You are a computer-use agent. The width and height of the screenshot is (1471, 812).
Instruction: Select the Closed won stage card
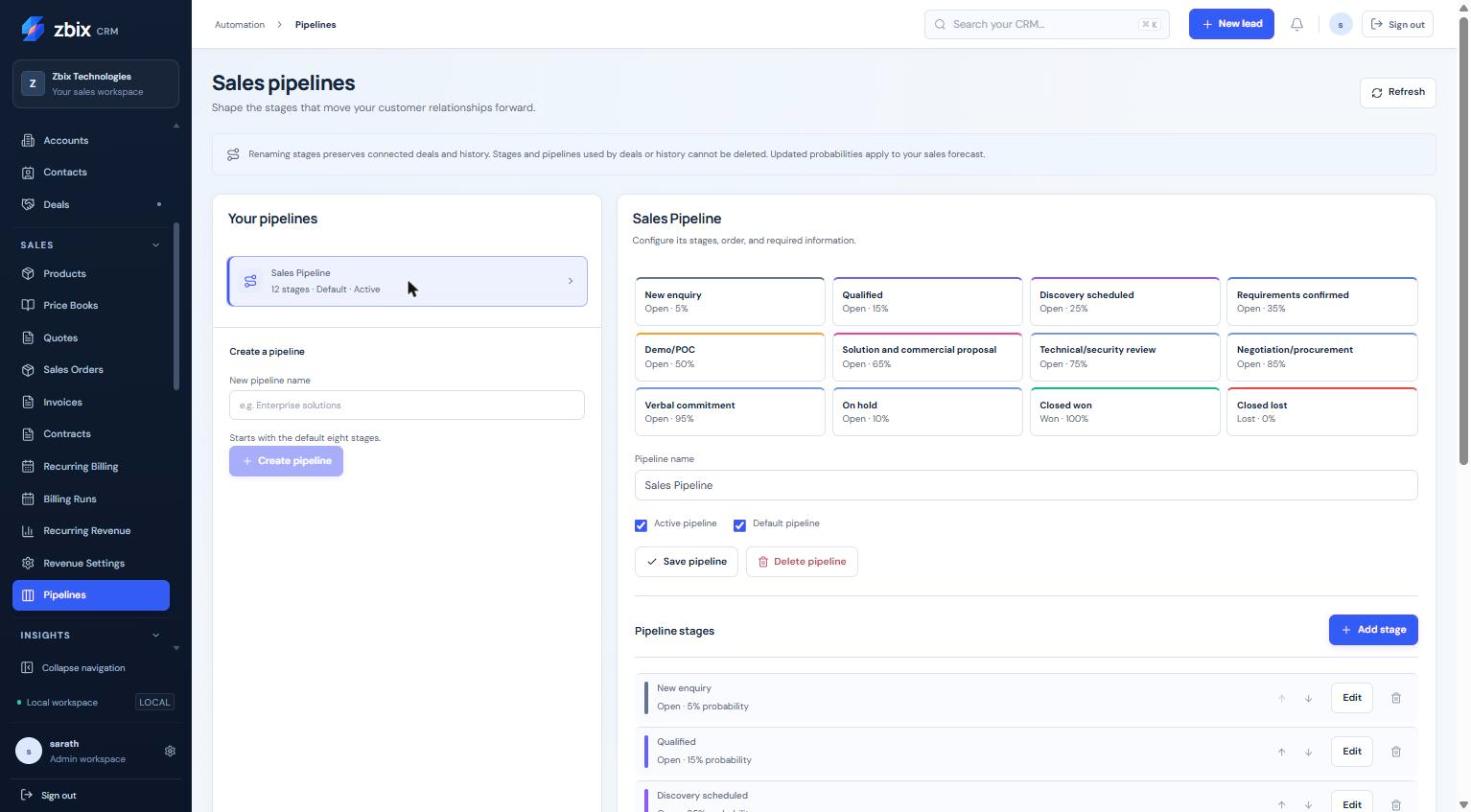1125,411
